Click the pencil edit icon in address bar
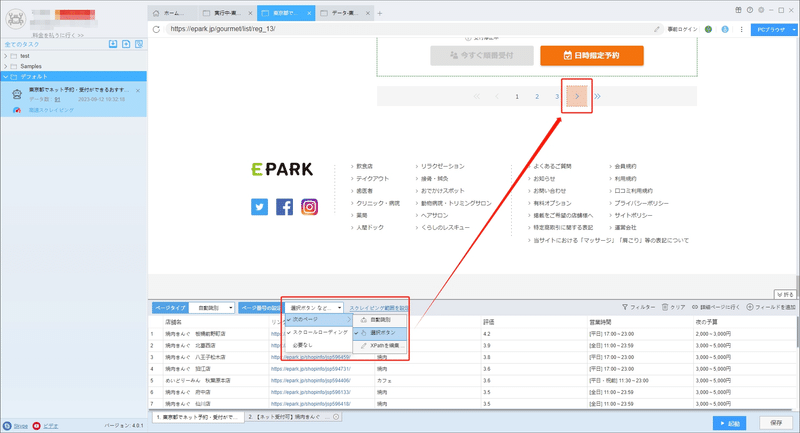Image resolution: width=800 pixels, height=433 pixels. 657,29
